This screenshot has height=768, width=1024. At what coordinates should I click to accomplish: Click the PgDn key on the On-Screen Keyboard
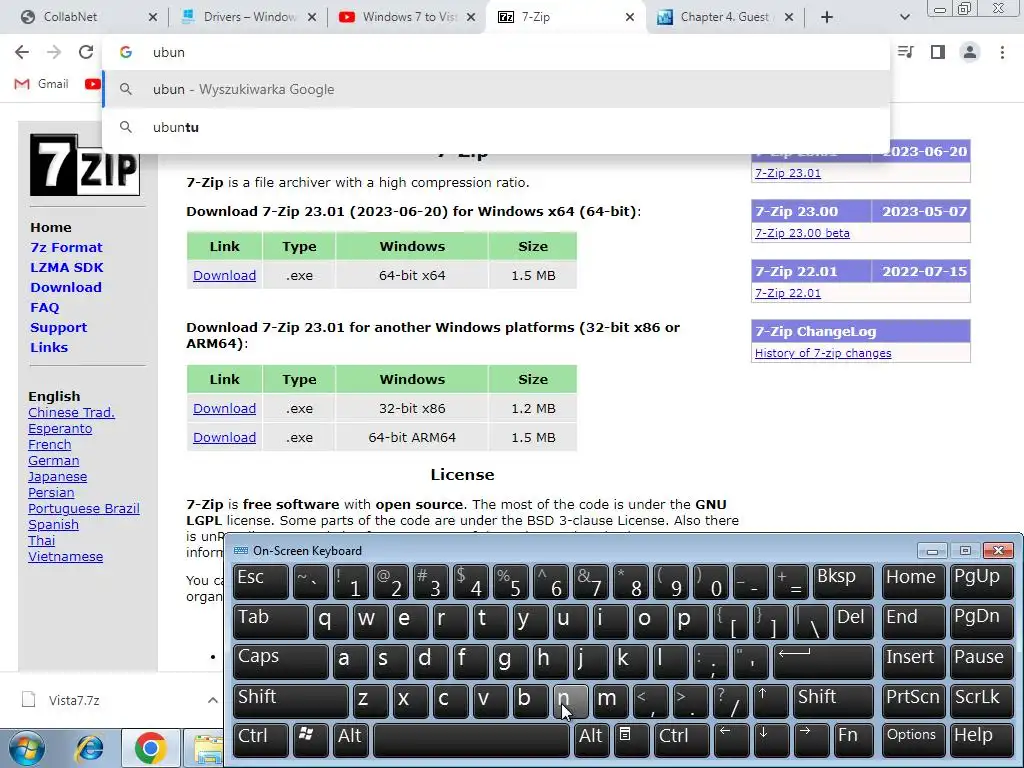coord(982,621)
